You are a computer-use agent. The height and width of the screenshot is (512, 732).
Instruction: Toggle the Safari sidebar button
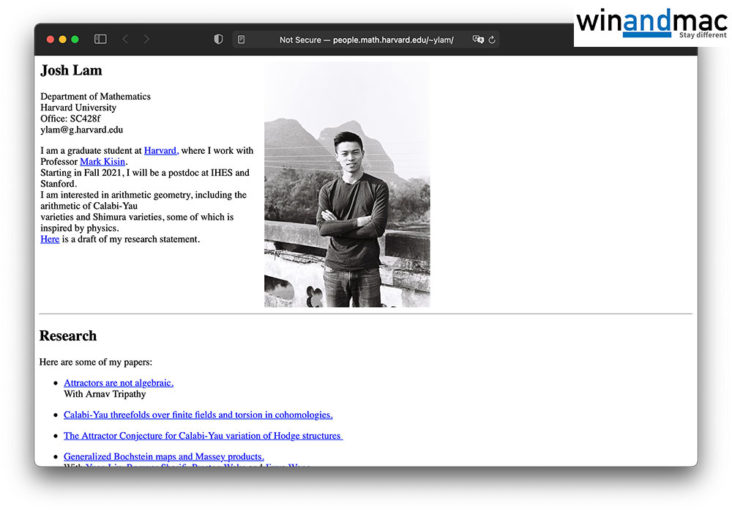tap(100, 39)
